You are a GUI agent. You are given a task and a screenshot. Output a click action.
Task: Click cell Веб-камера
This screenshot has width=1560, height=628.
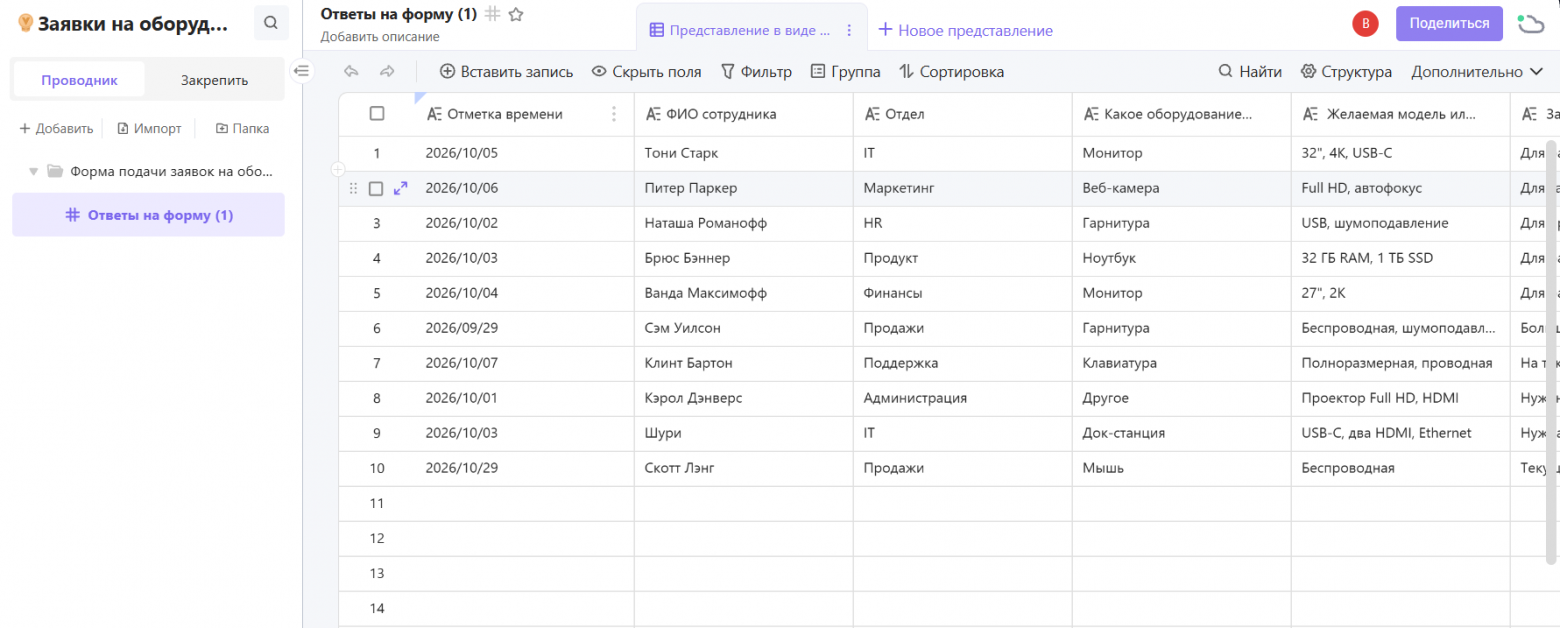coord(1181,188)
